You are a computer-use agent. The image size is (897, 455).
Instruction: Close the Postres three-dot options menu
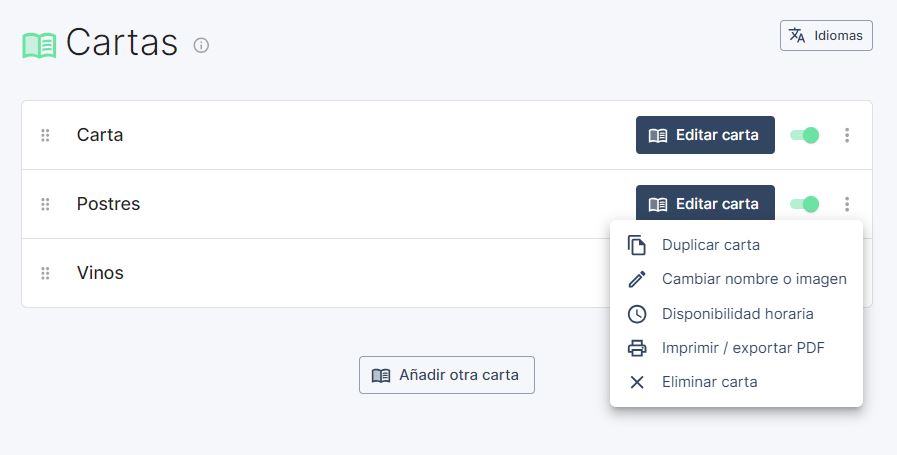(847, 204)
